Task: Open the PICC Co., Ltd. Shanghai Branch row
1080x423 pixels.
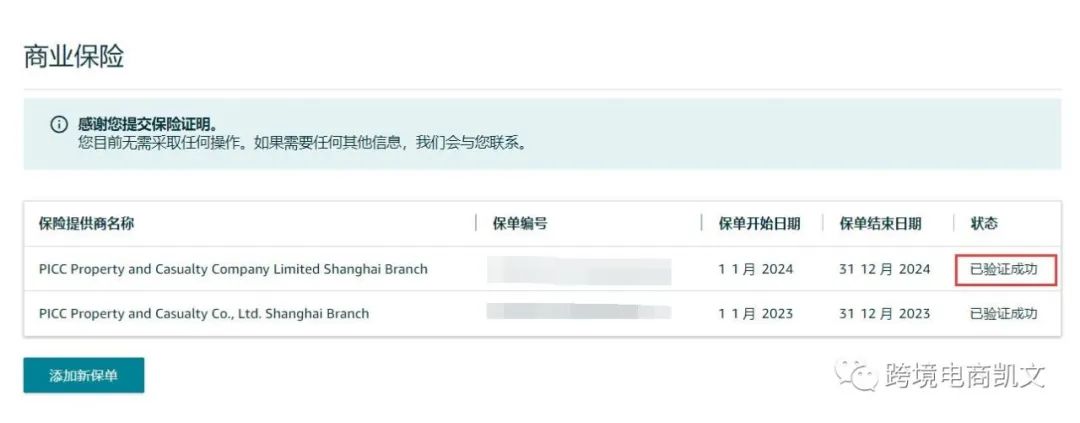Action: [542, 314]
